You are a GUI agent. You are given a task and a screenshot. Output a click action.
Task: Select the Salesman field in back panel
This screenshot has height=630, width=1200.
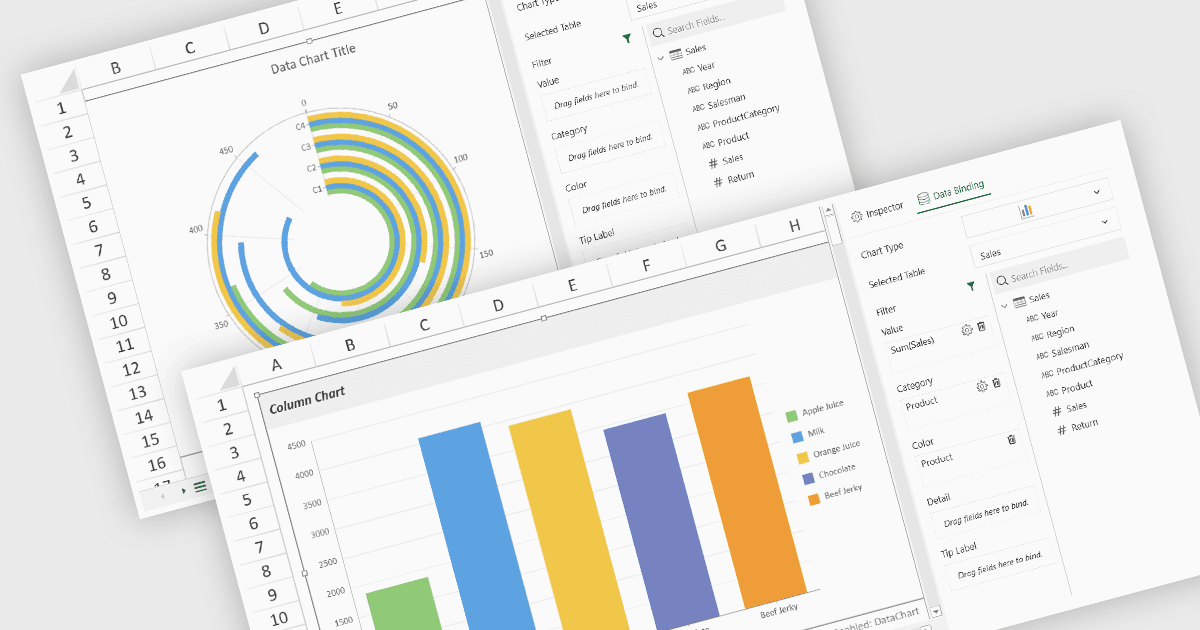pyautogui.click(x=720, y=102)
